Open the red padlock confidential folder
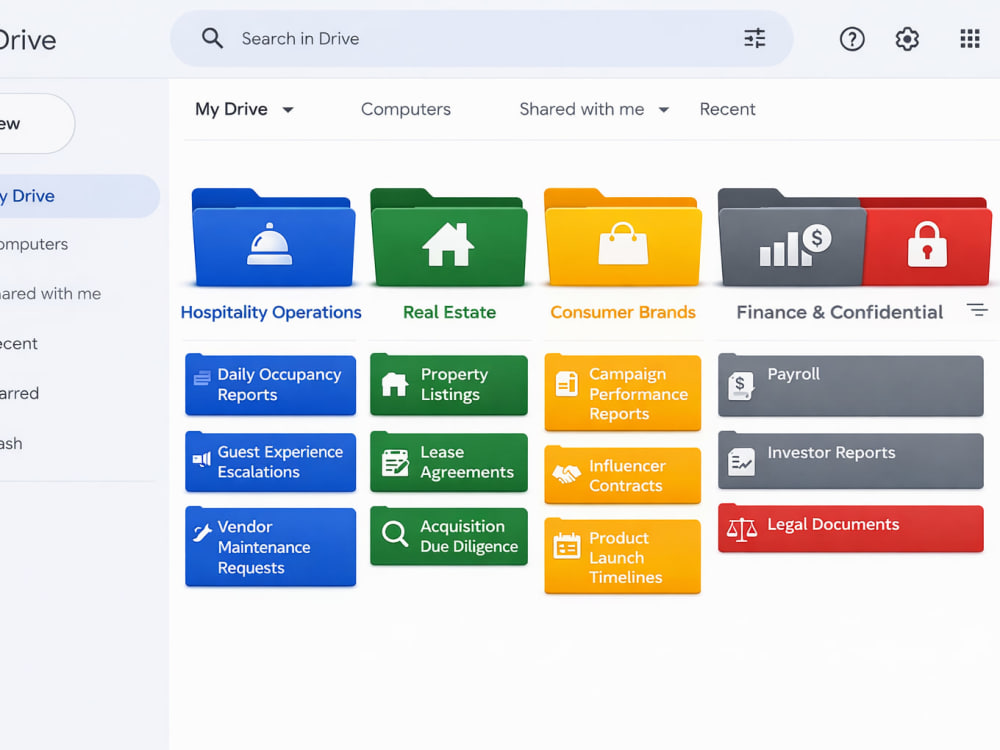This screenshot has height=750, width=1000. pyautogui.click(x=927, y=241)
